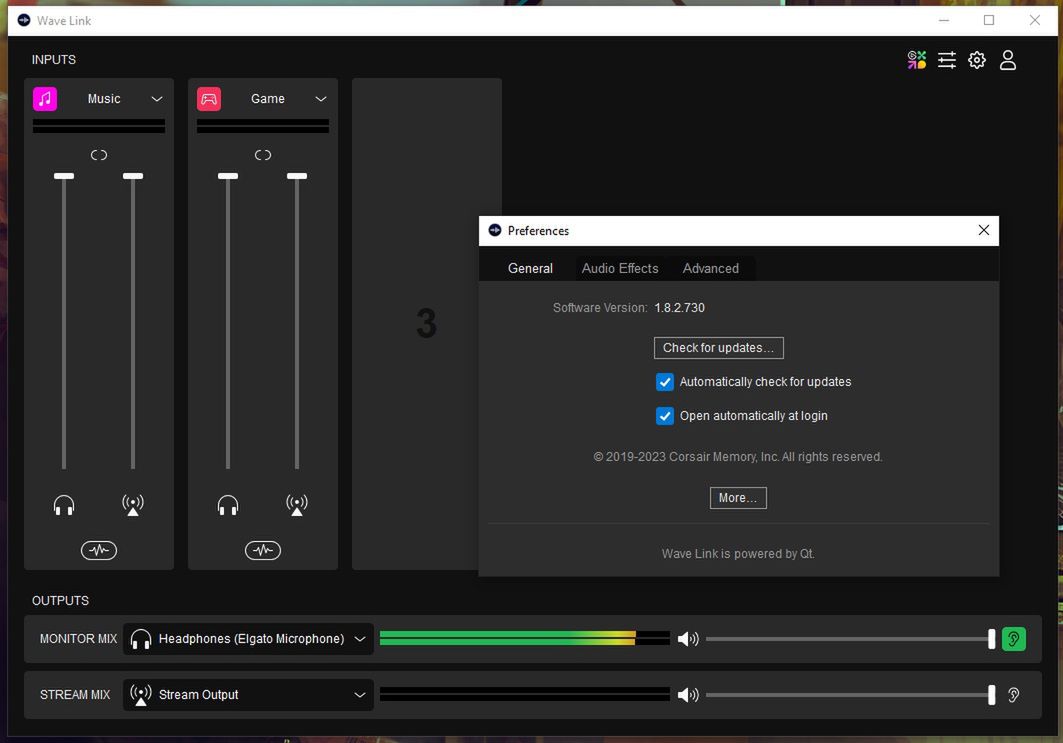Minimize the Wave Link window
This screenshot has height=743, width=1063.
[944, 20]
